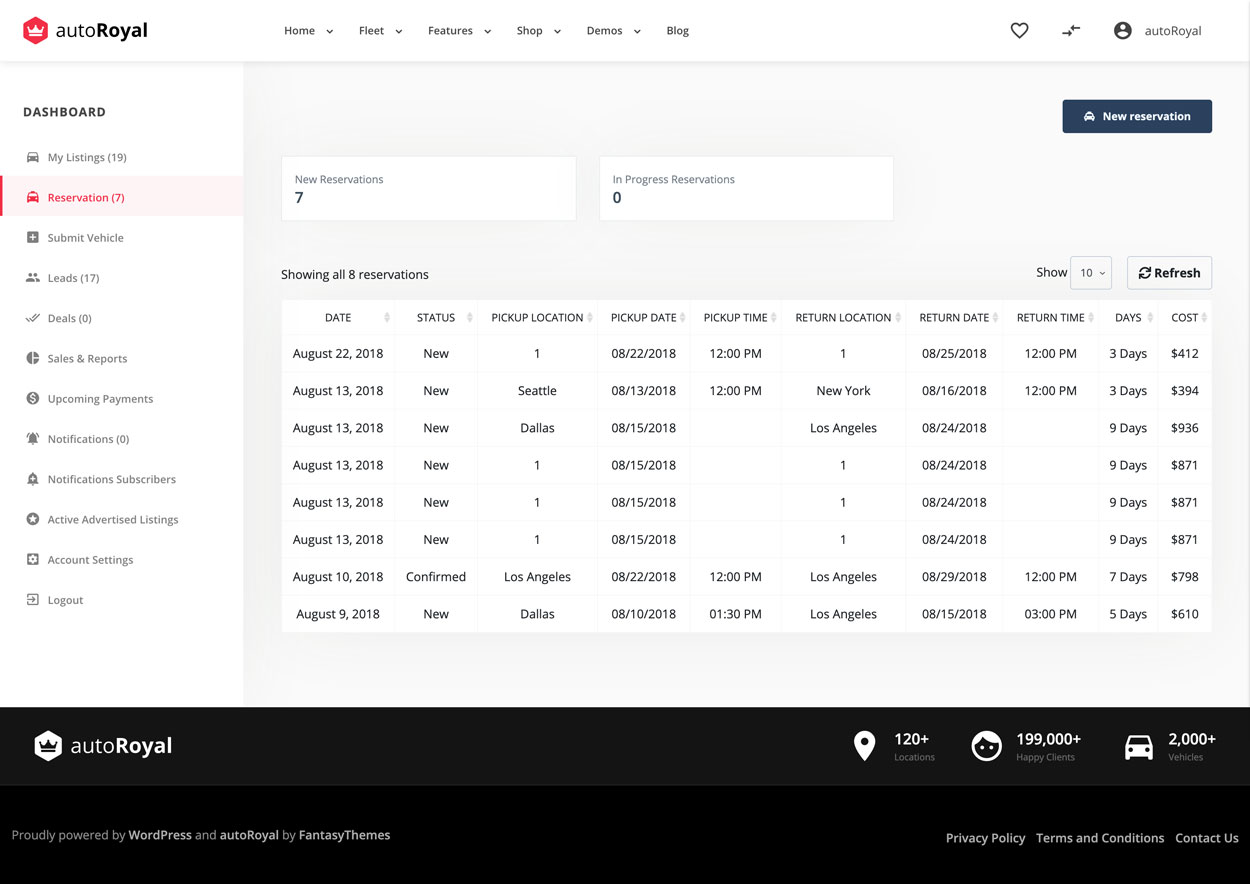Sort table by STATUS column arrows
1250x884 pixels.
(470, 317)
